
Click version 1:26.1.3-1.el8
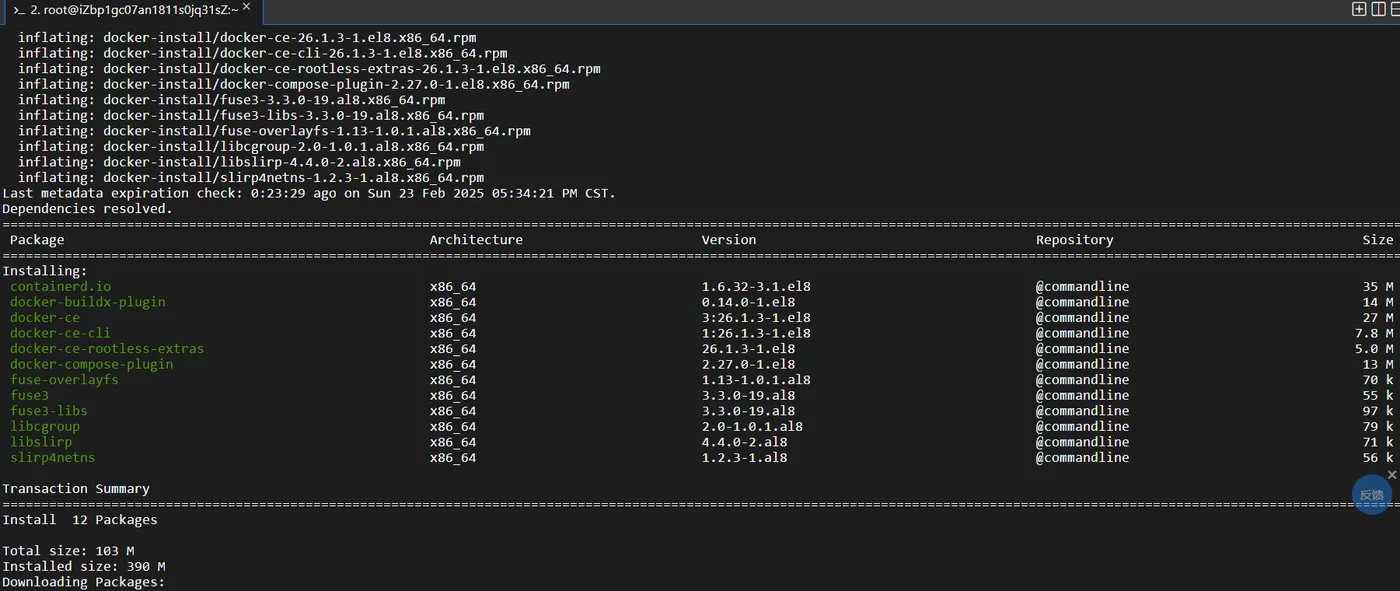756,333
